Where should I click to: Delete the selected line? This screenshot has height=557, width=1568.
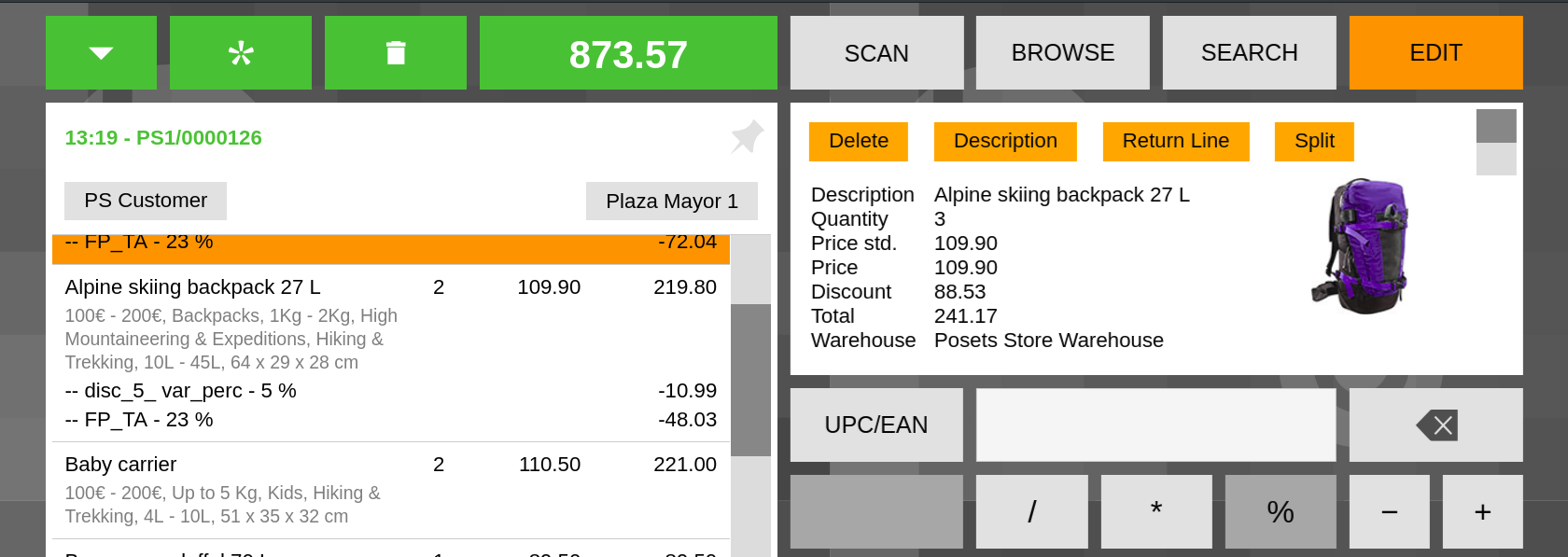858,141
